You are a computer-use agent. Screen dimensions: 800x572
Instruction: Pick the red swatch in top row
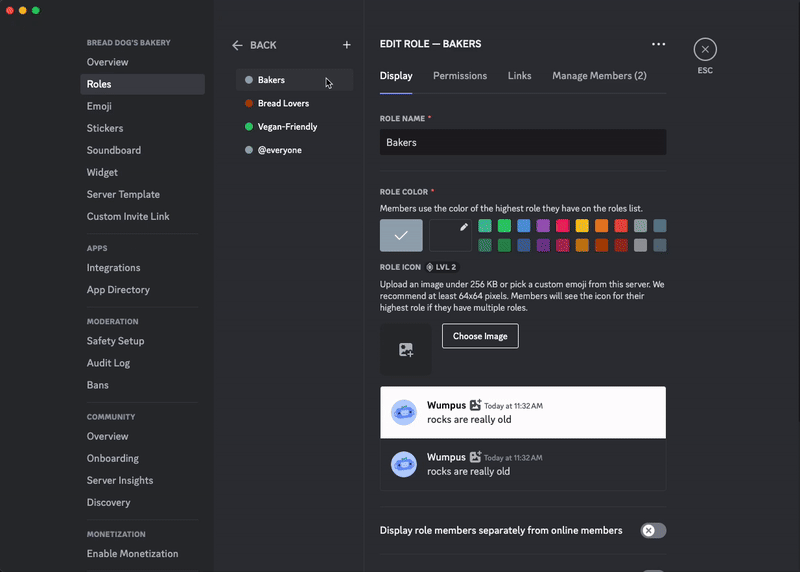click(x=621, y=226)
